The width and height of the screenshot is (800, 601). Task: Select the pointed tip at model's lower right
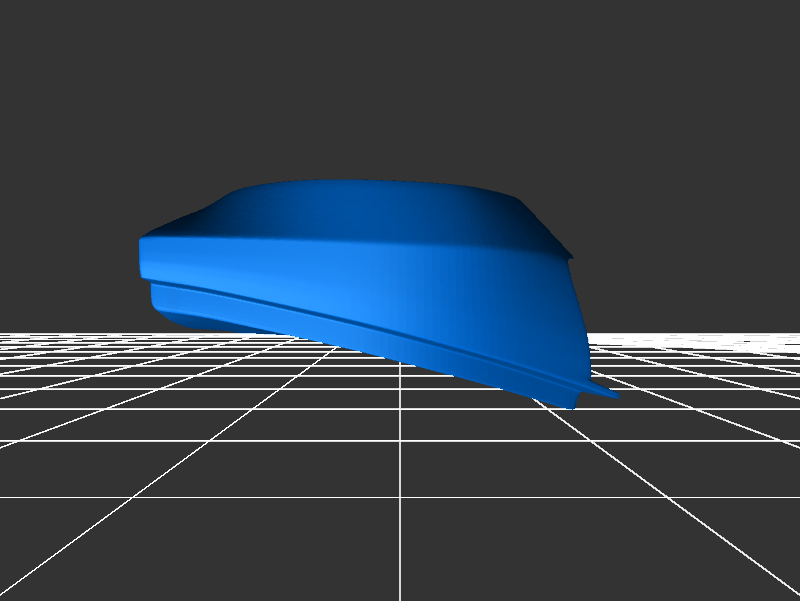(x=612, y=395)
